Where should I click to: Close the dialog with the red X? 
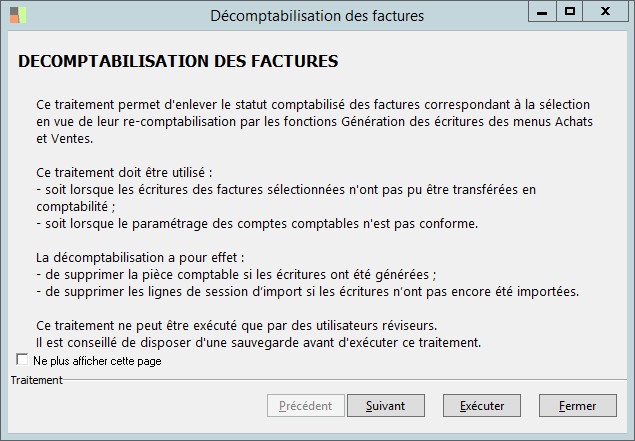pos(605,12)
